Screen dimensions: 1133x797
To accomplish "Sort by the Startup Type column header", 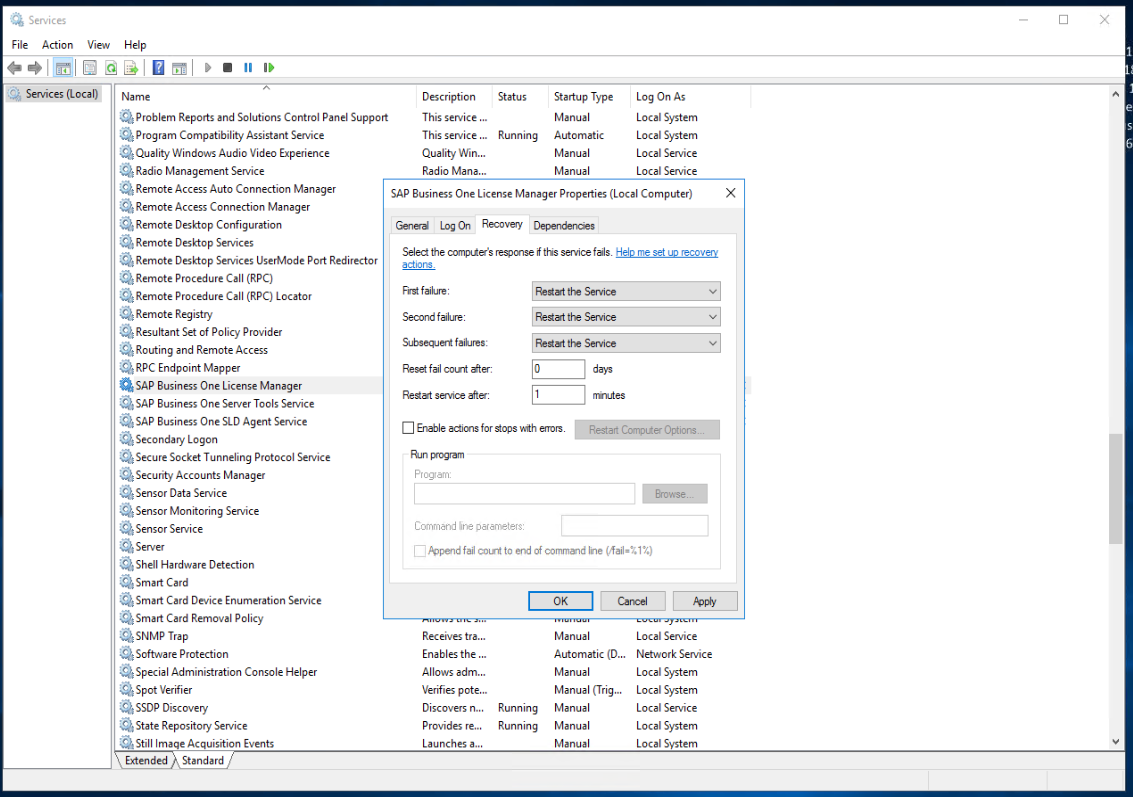I will (x=590, y=96).
